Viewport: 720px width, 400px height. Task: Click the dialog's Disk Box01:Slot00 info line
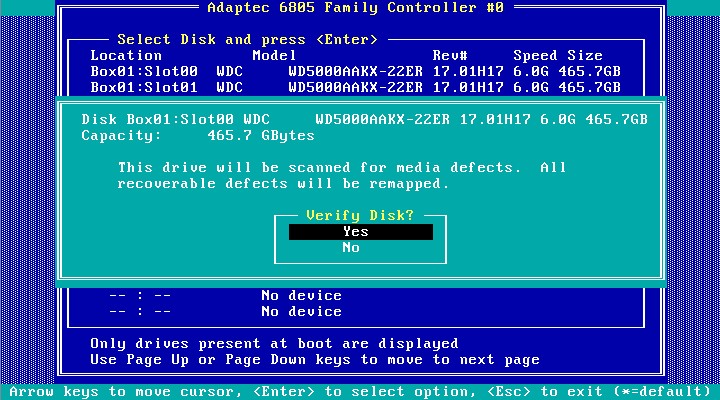pyautogui.click(x=364, y=119)
